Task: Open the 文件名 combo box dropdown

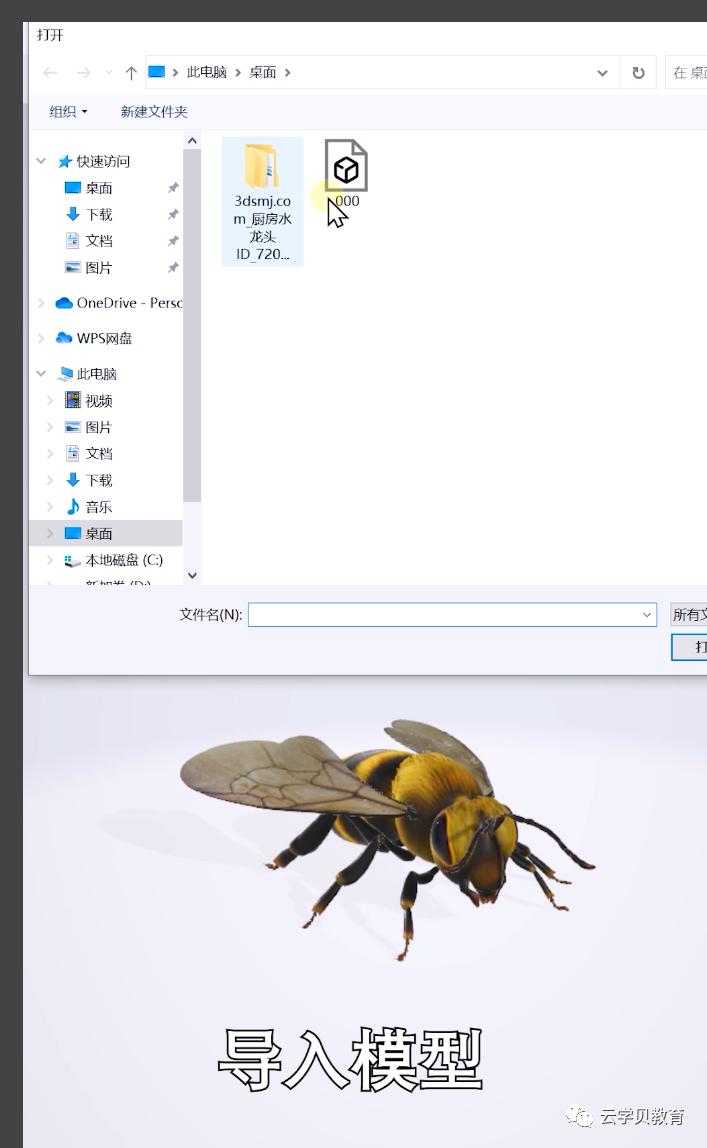Action: pos(646,615)
